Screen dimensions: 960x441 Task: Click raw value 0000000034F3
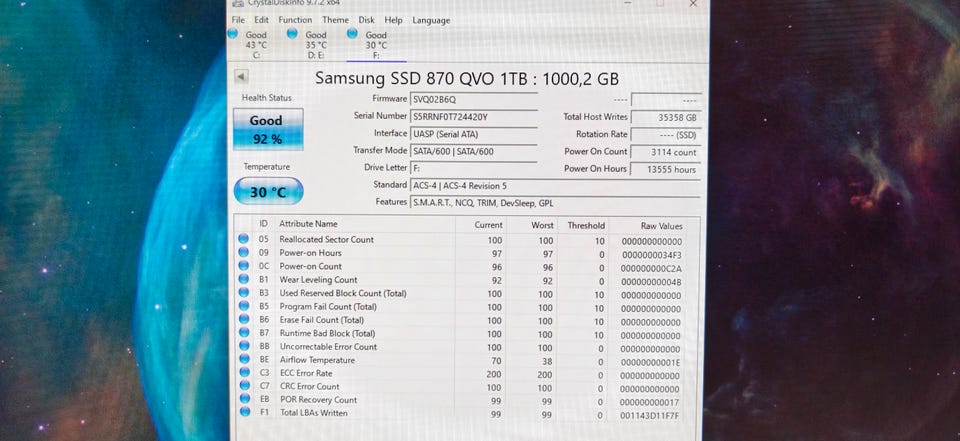tap(651, 255)
